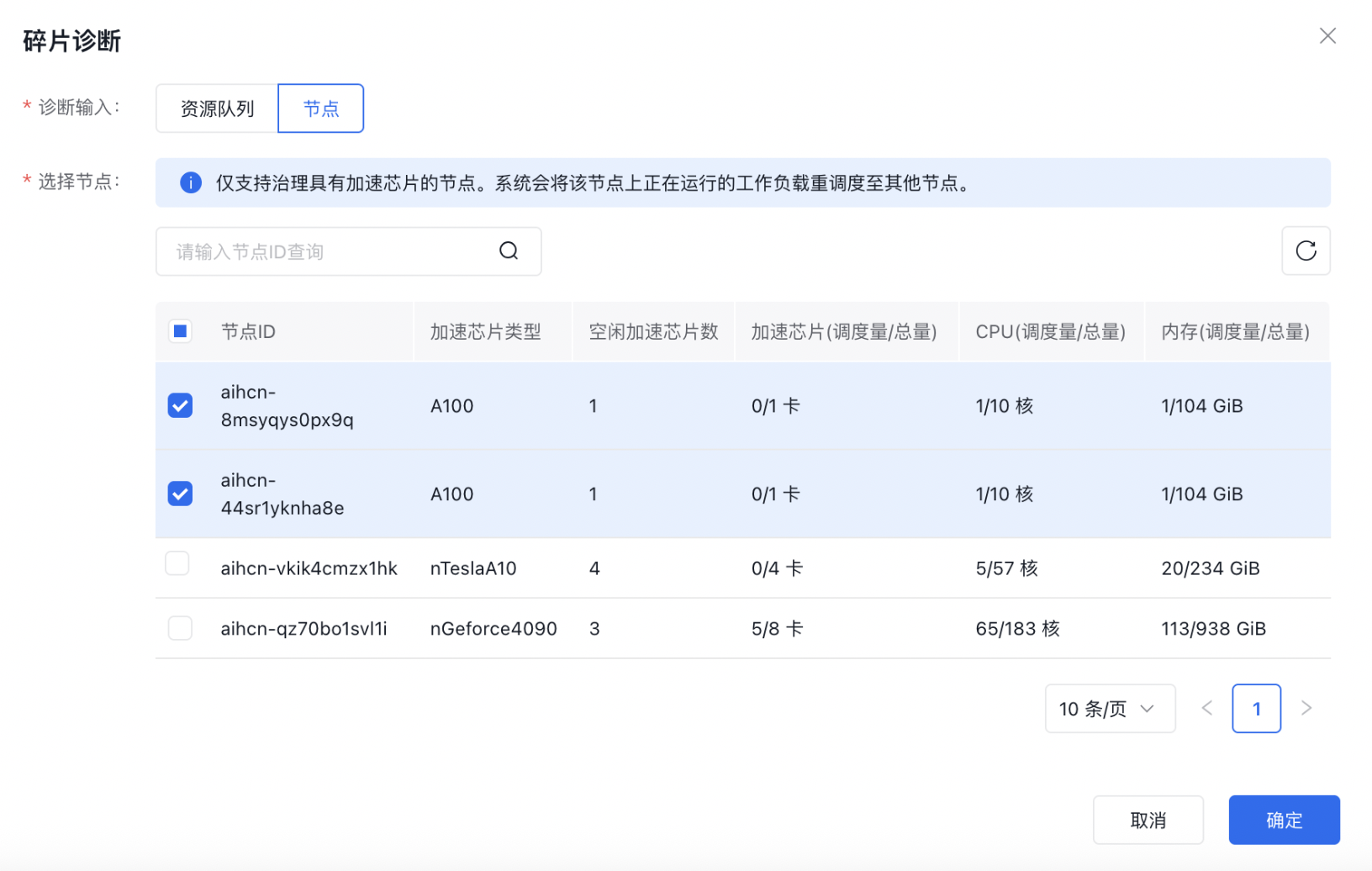Check the aihcn-qz70bo1svl1i node
This screenshot has height=871, width=1372.
pyautogui.click(x=180, y=628)
